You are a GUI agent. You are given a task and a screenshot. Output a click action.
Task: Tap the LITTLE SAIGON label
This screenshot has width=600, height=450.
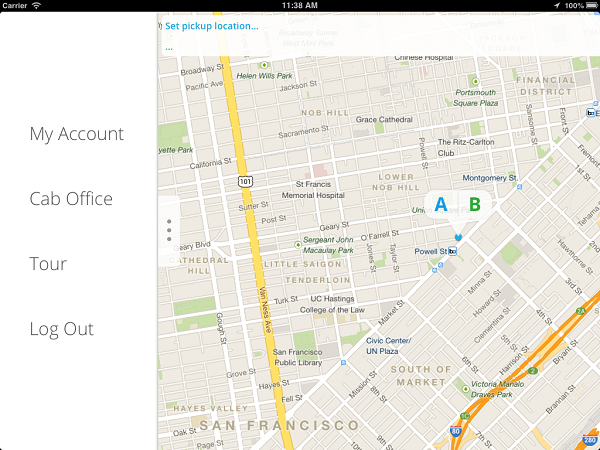point(303,264)
